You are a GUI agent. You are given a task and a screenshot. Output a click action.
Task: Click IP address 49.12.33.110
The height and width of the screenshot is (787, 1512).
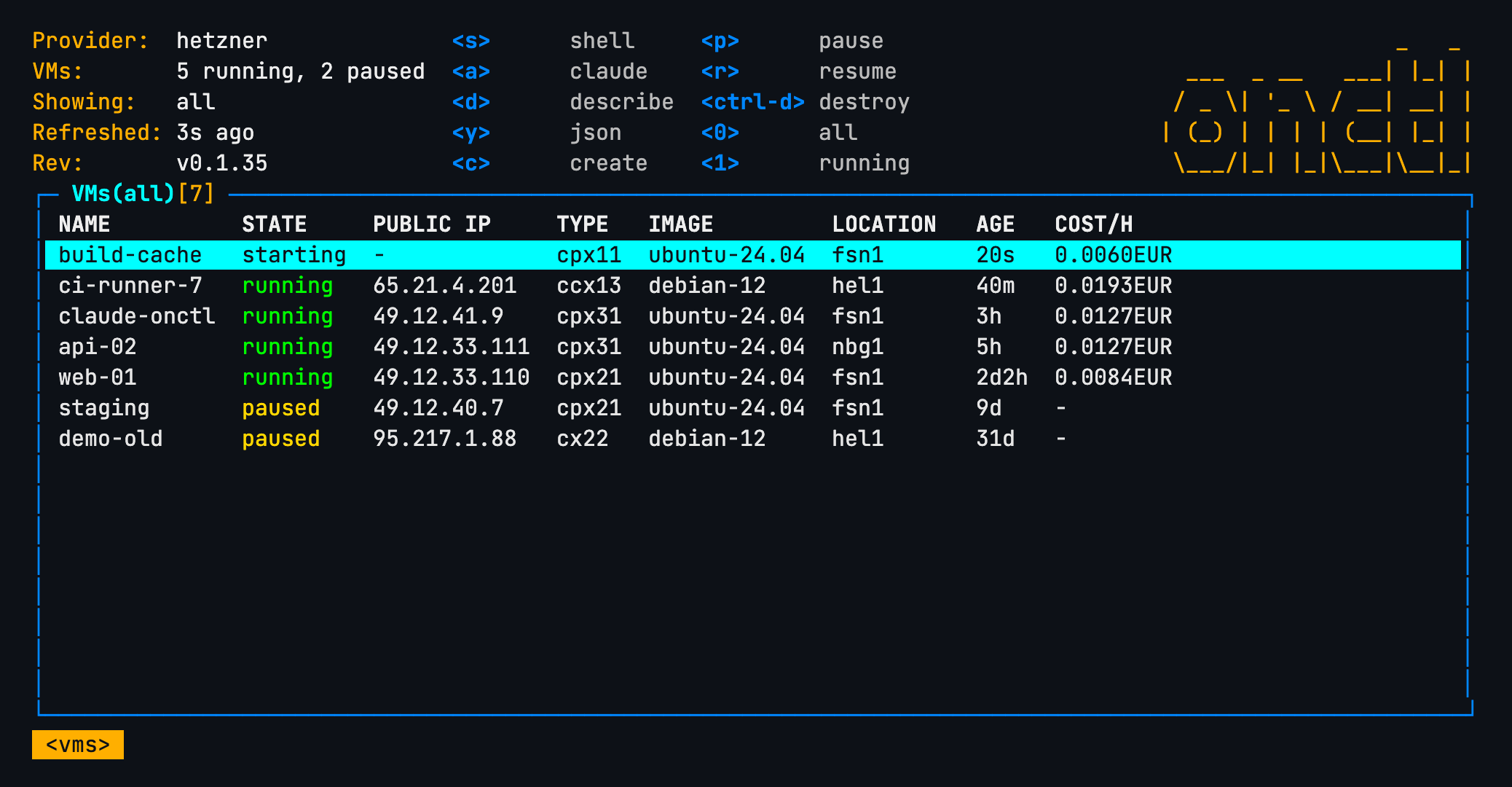(451, 377)
